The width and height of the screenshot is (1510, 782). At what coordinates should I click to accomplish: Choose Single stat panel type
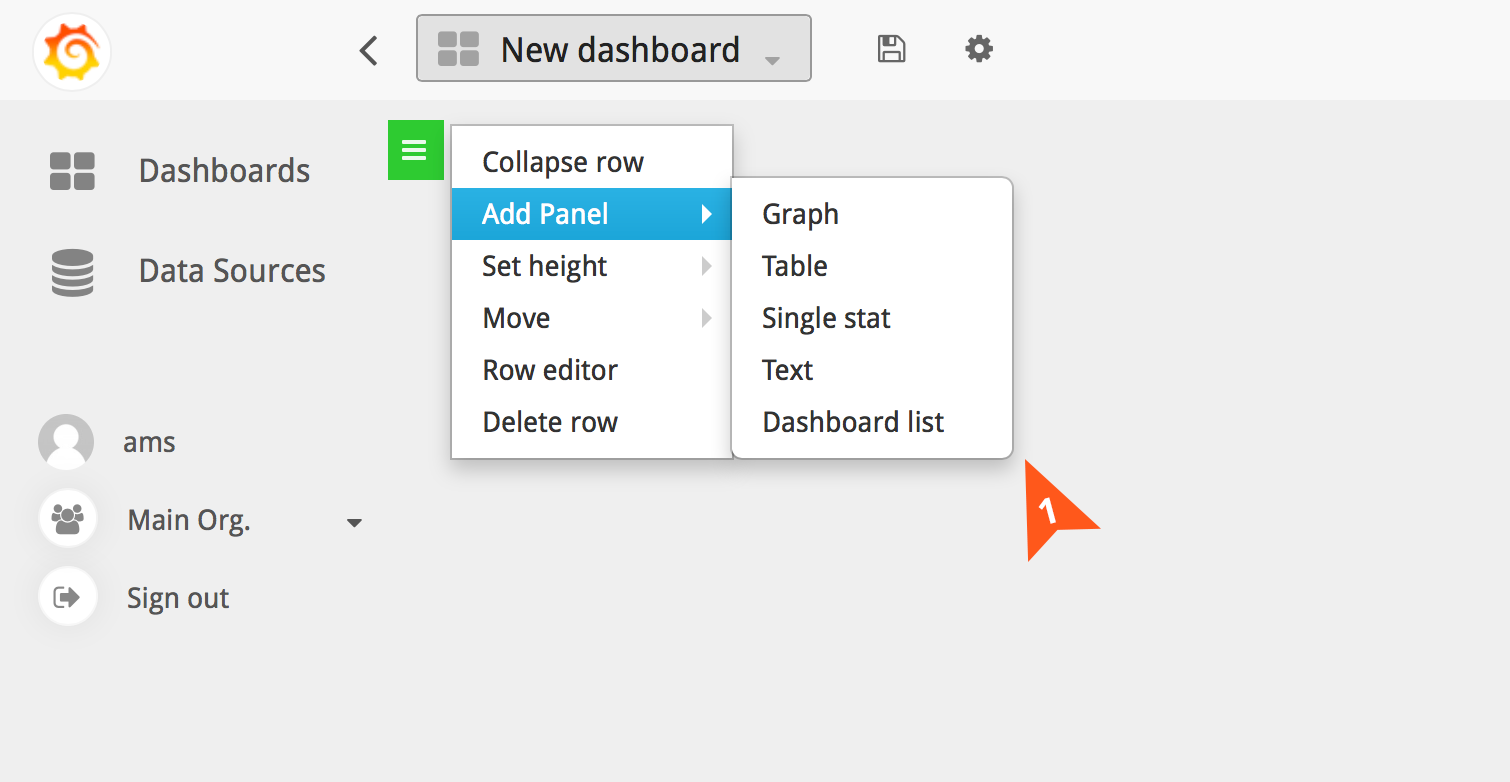click(826, 318)
